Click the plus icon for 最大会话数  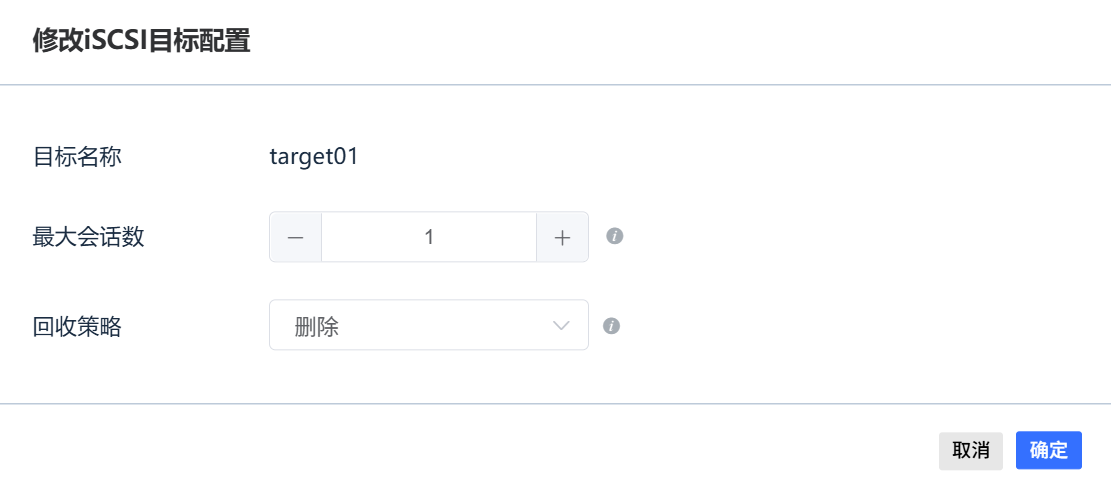pyautogui.click(x=562, y=237)
